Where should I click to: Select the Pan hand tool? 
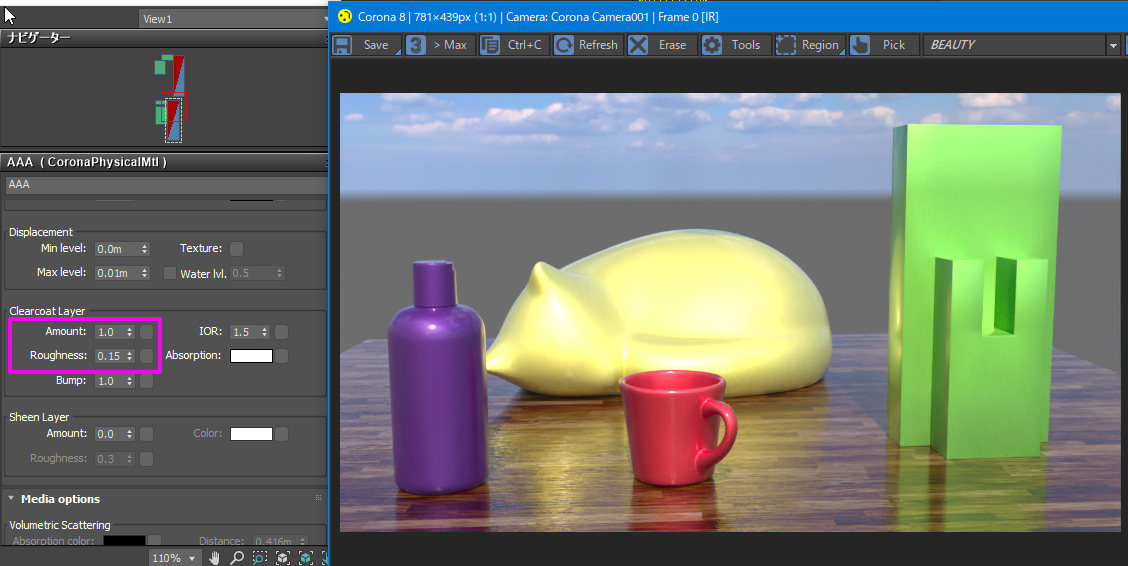pyautogui.click(x=214, y=558)
